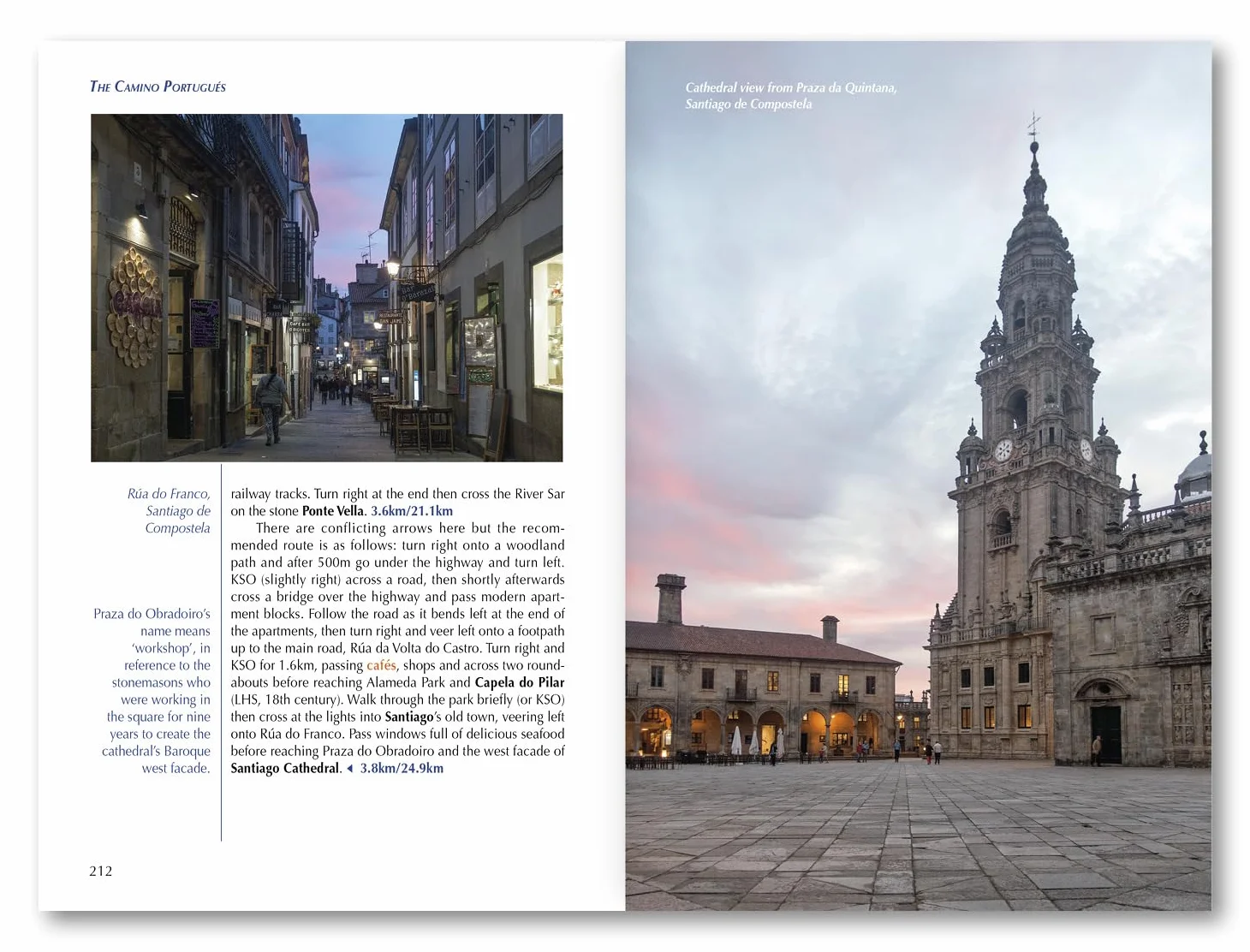This screenshot has width=1250, height=952.
Task: Click the cathedral photo from Praza da Quintana
Action: [918, 475]
